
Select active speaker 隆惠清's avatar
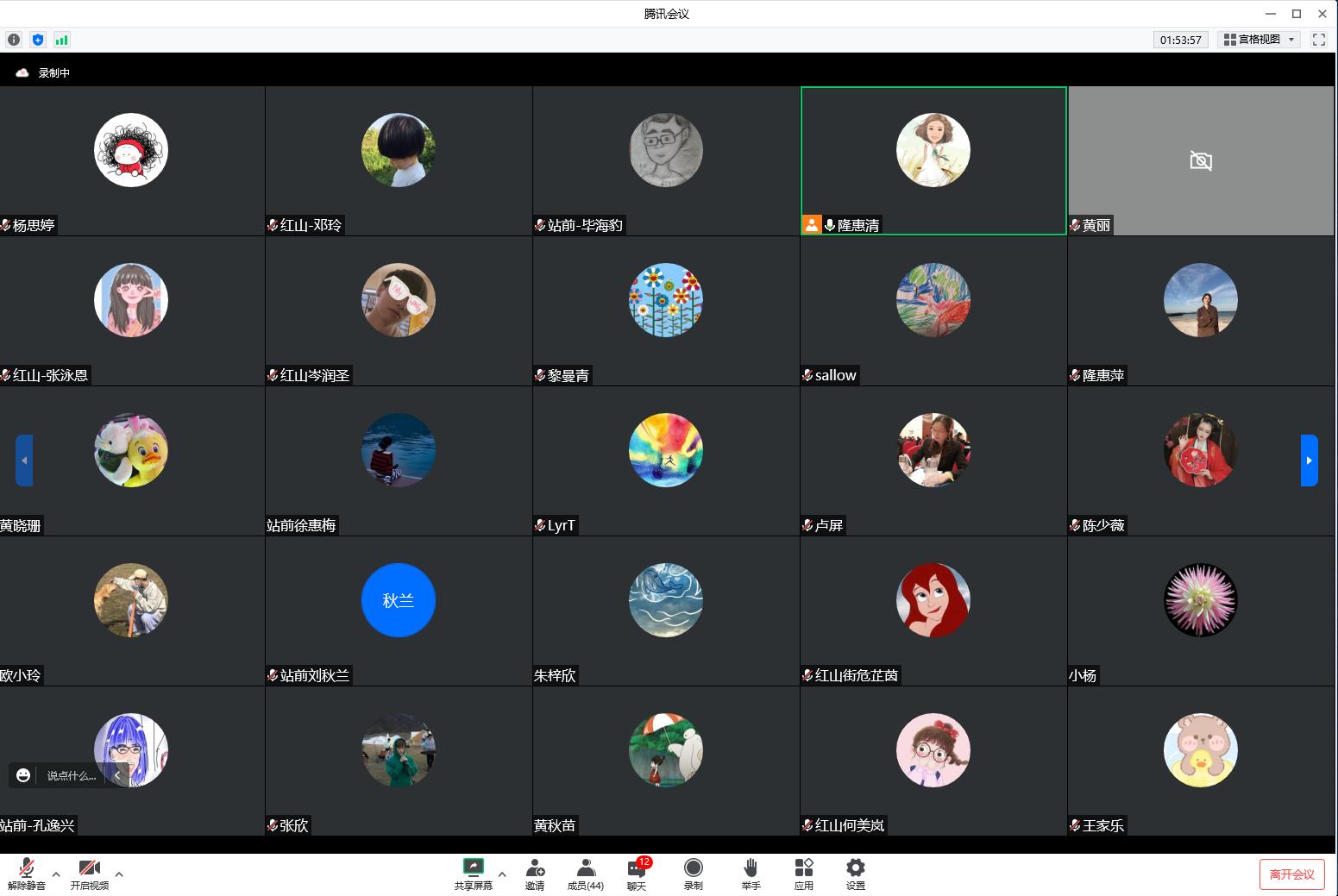pyautogui.click(x=933, y=150)
